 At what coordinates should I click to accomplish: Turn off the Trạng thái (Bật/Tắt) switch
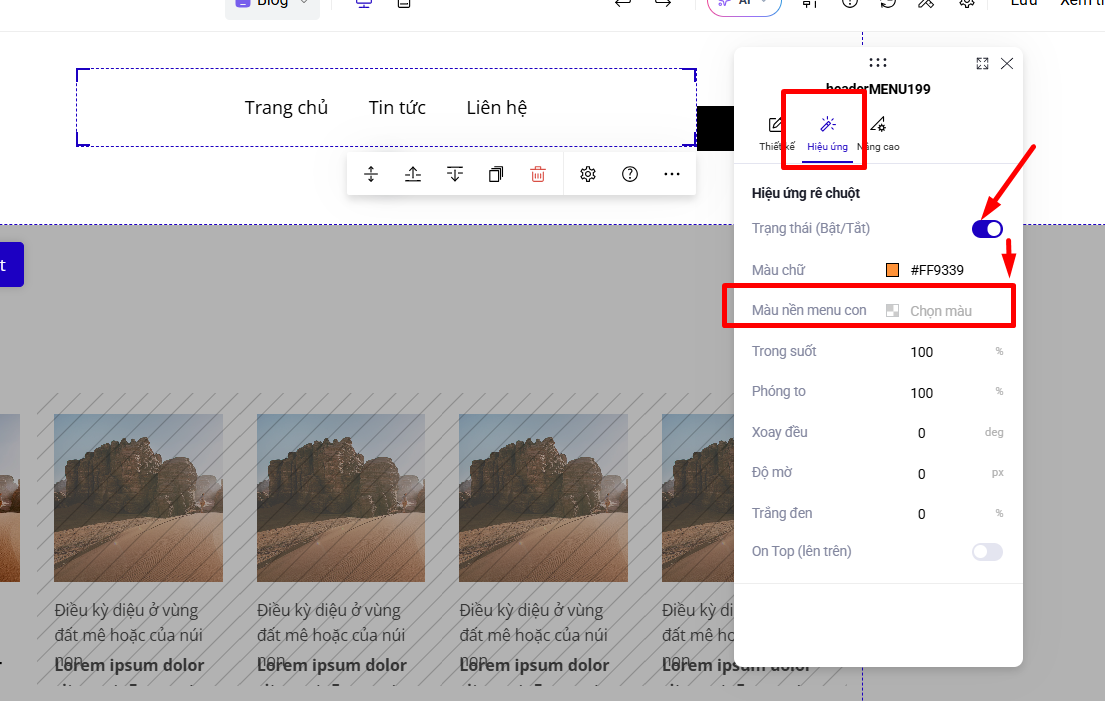click(x=987, y=229)
